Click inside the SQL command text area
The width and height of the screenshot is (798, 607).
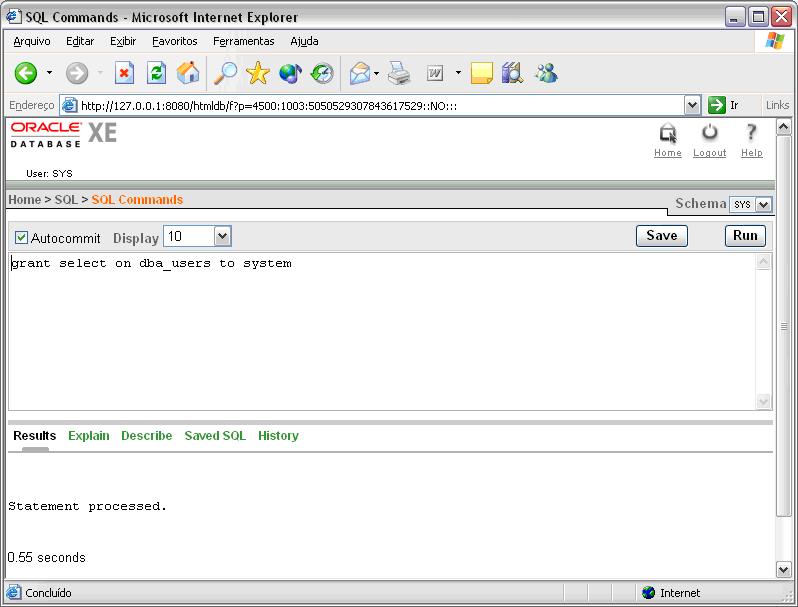coord(380,330)
